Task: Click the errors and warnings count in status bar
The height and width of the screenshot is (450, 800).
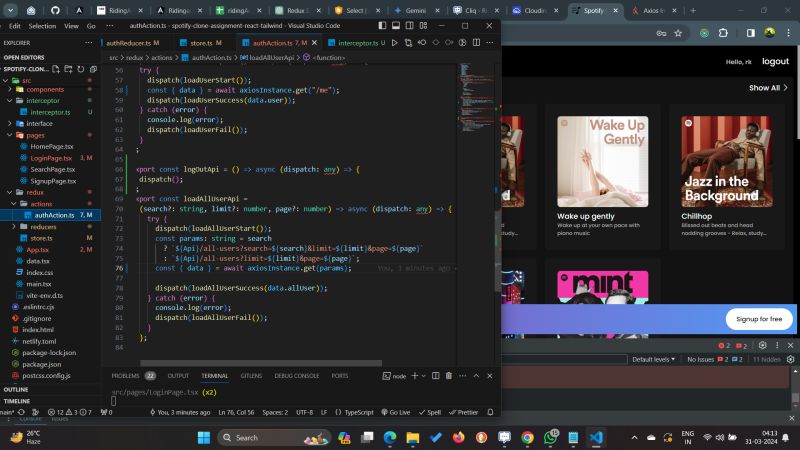Action: [70, 412]
